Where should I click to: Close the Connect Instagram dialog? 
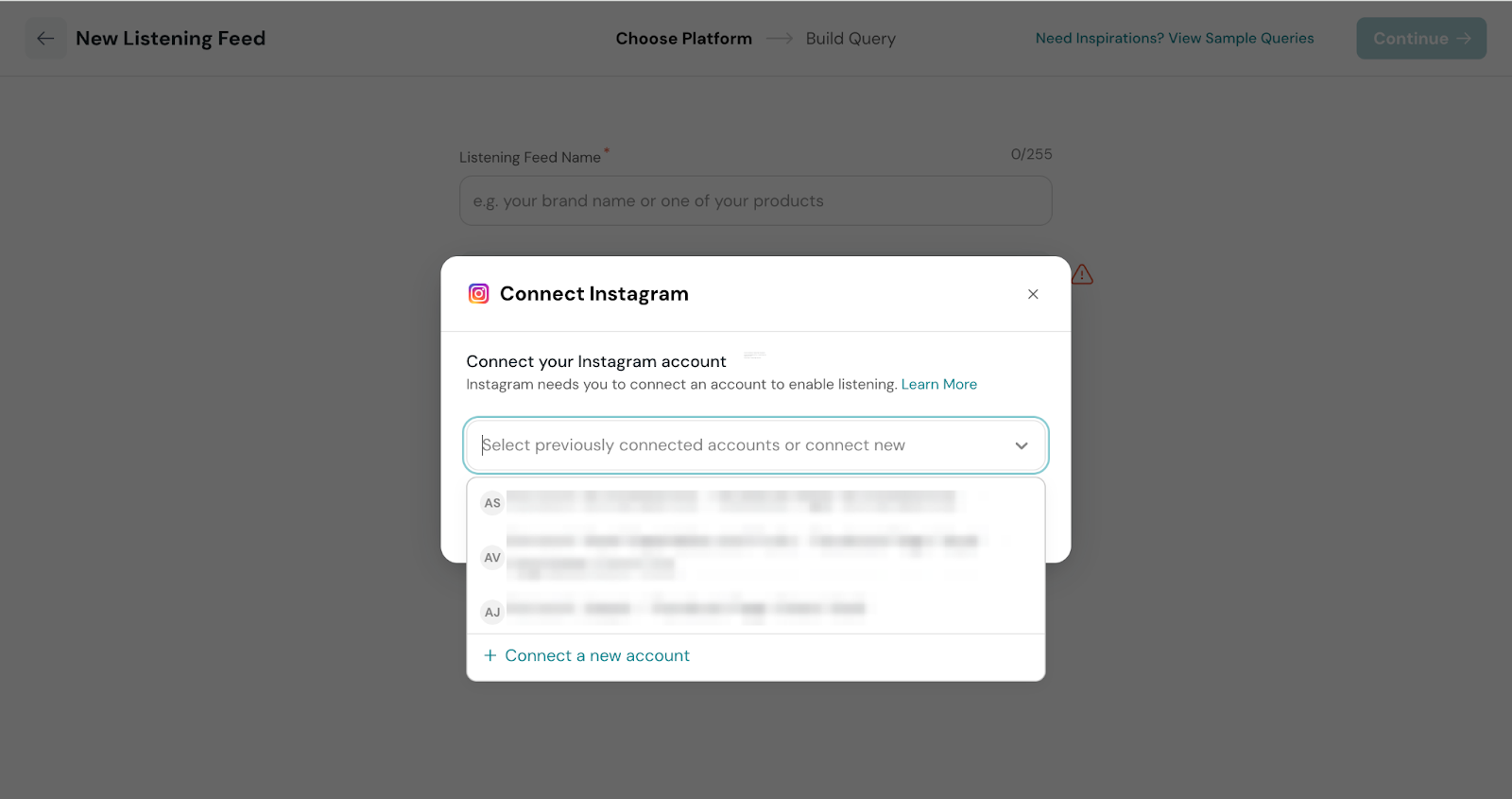click(x=1033, y=294)
